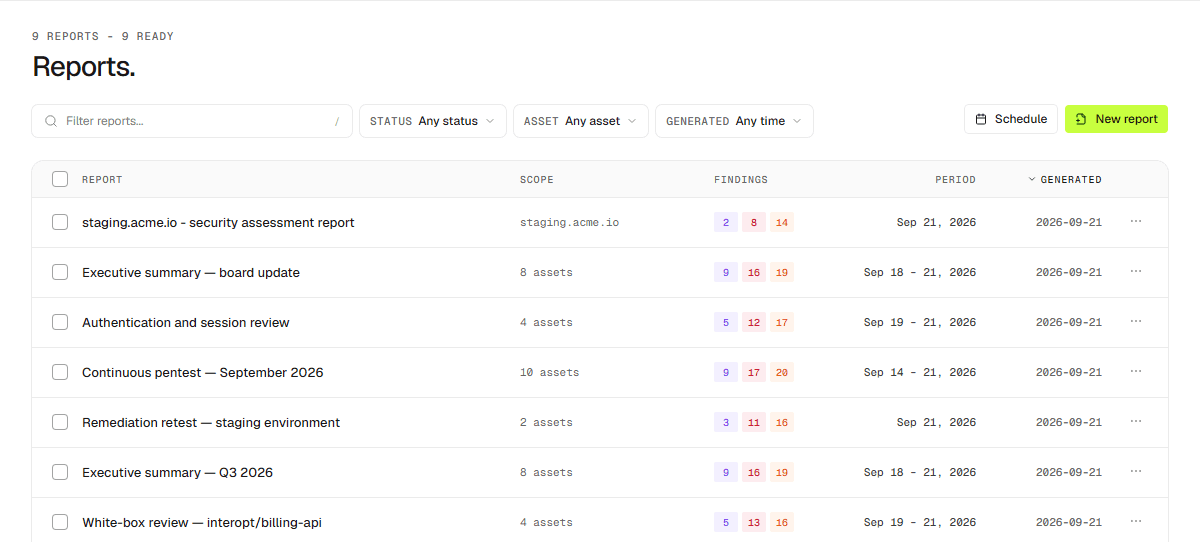This screenshot has height=542, width=1200.
Task: Open White-box review — interopt/billing-api report
Action: (202, 522)
